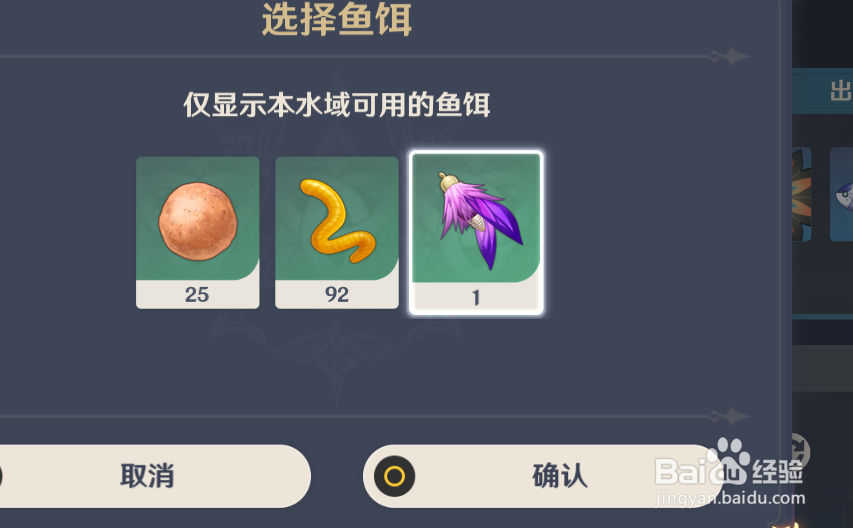
Task: Choose the purple feather fly bait
Action: [476, 232]
